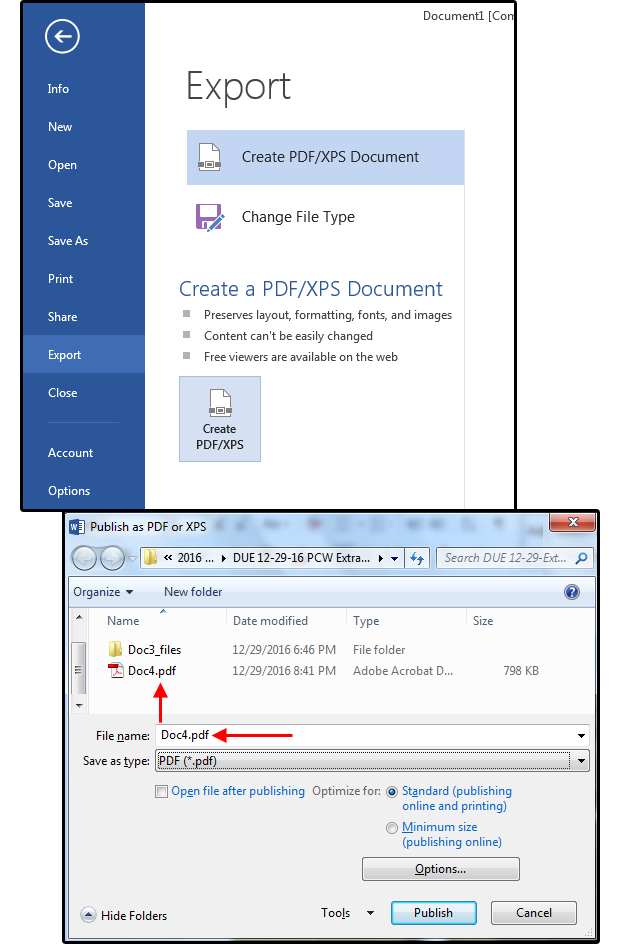The width and height of the screenshot is (620, 952).
Task: Open Account settings page
Action: point(70,453)
